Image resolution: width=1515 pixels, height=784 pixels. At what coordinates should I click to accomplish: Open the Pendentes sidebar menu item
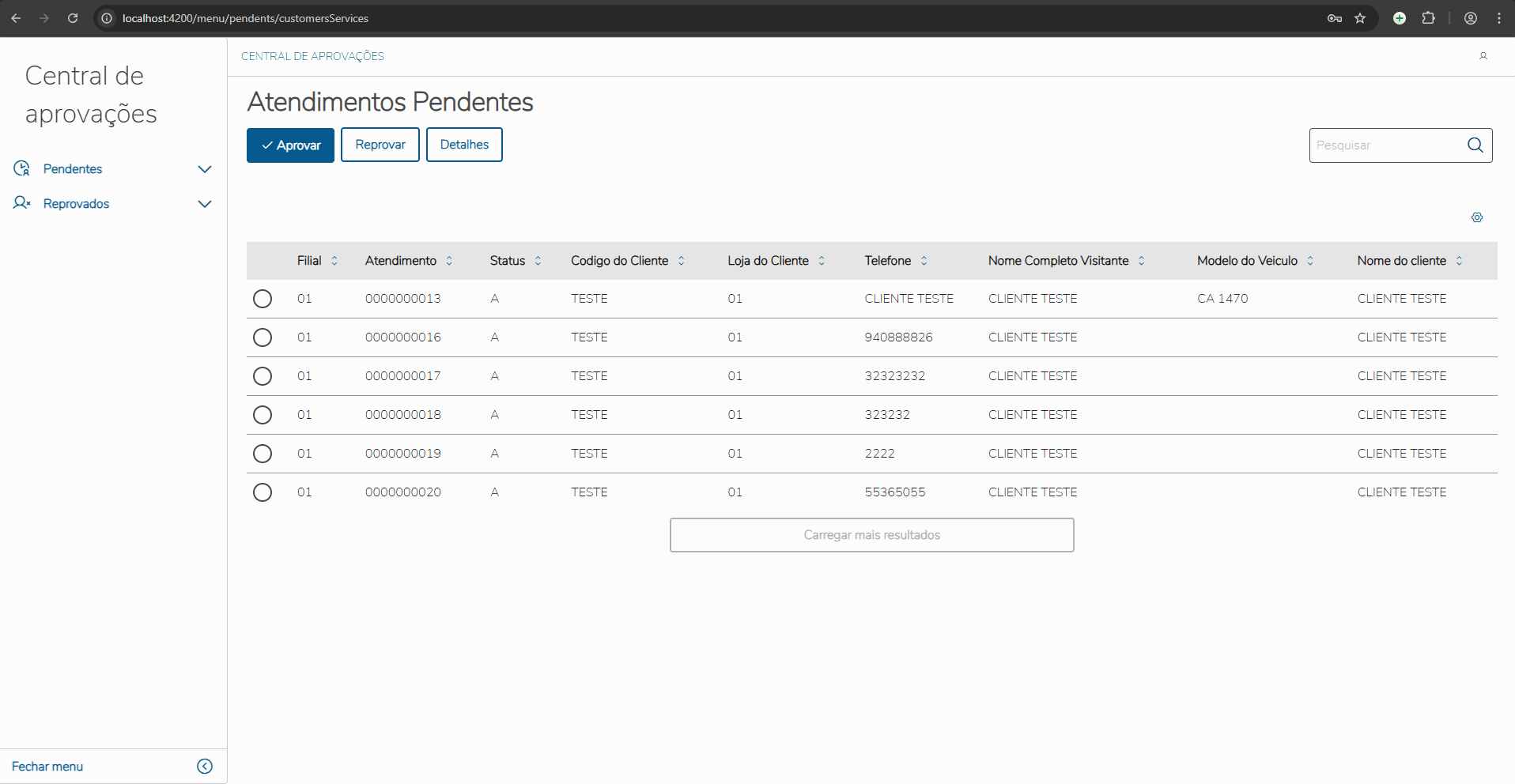pyautogui.click(x=113, y=169)
